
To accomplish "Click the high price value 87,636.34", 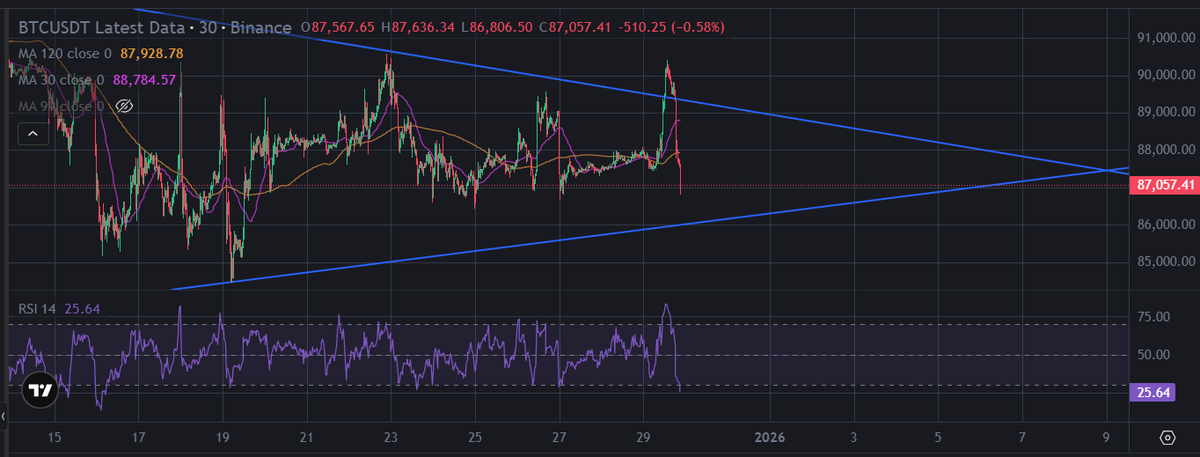I will coord(425,27).
